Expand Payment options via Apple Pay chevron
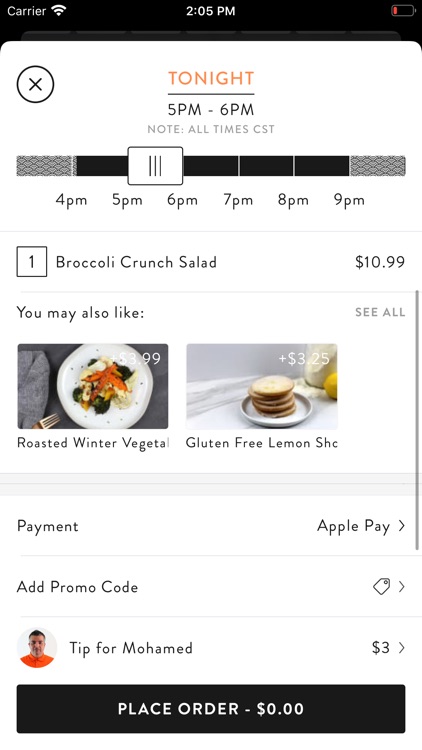This screenshot has width=422, height=750. [x=401, y=526]
